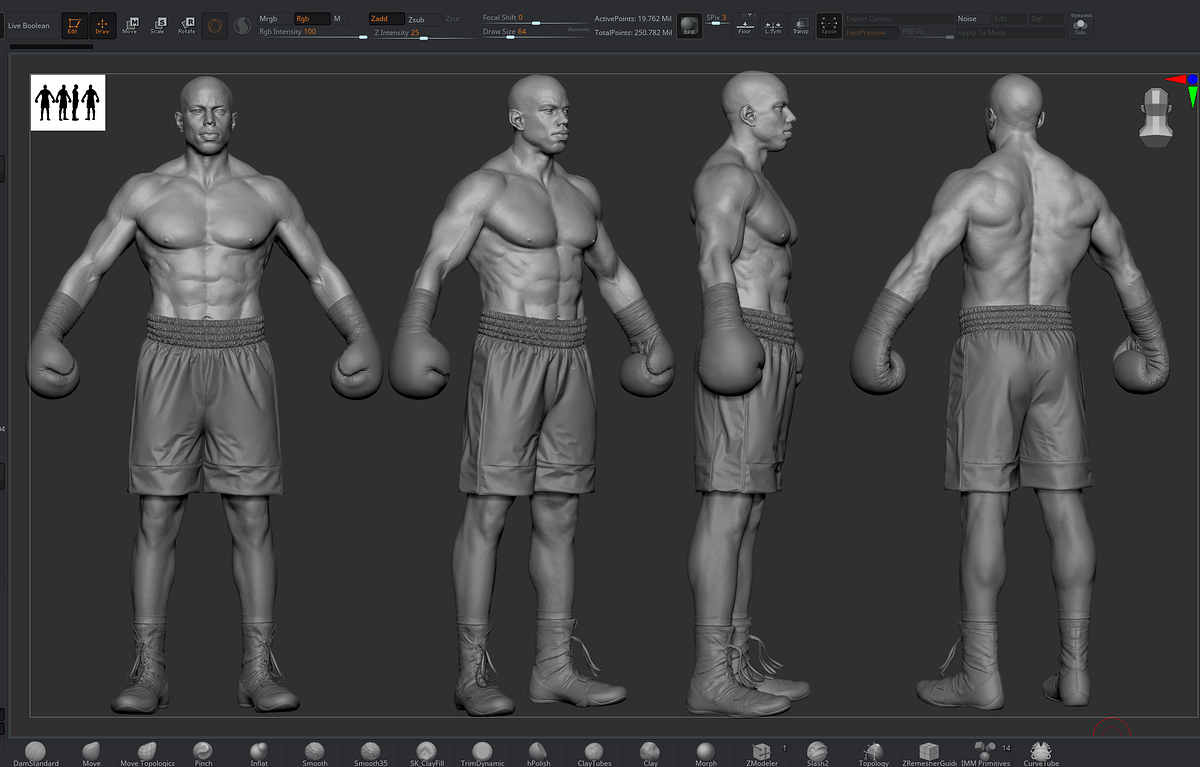
Task: Click the FastPreview button
Action: pos(870,33)
